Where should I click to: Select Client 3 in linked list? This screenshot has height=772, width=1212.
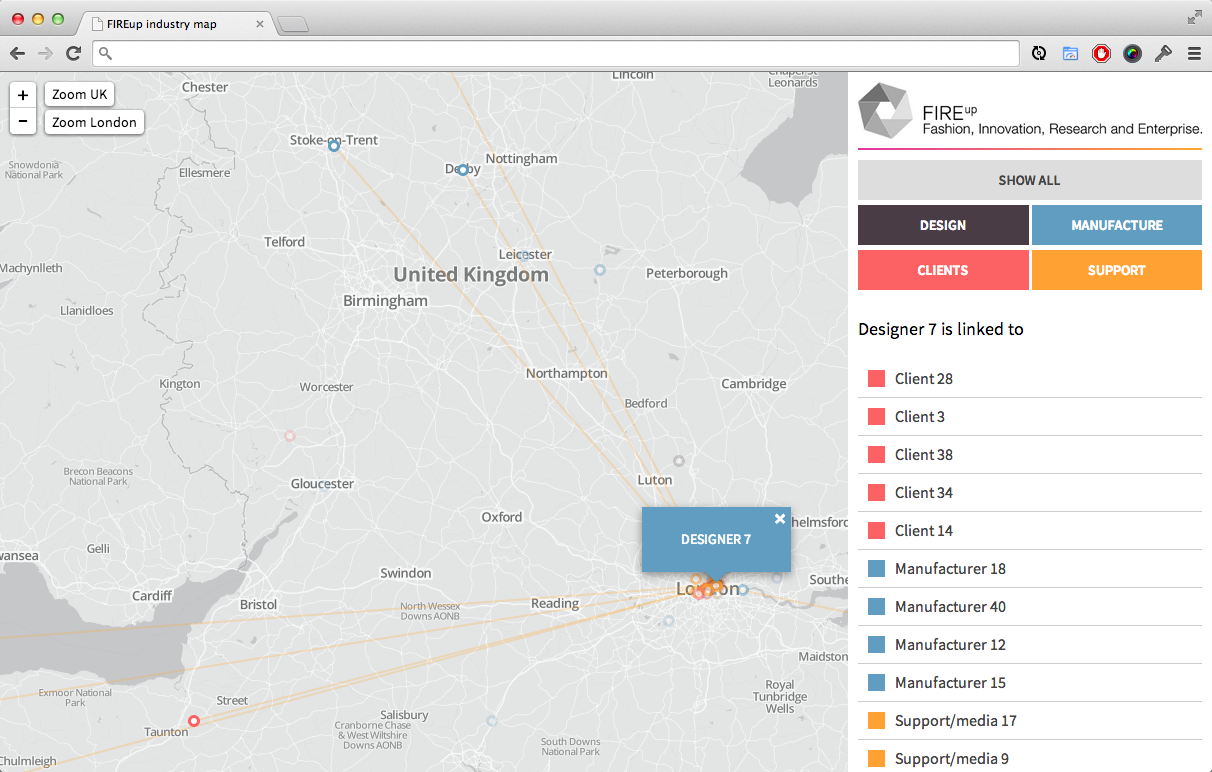tap(1029, 417)
